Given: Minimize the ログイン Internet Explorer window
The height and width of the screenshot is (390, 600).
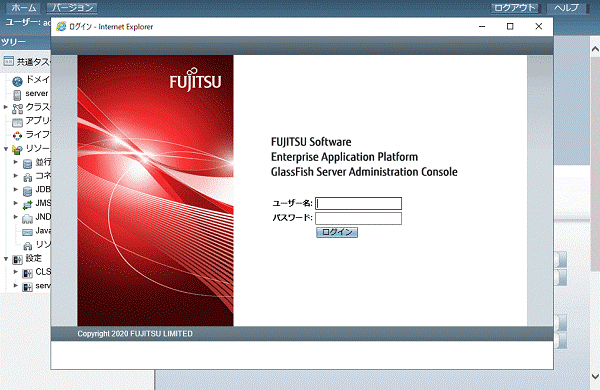Looking at the screenshot, I should pyautogui.click(x=482, y=26).
